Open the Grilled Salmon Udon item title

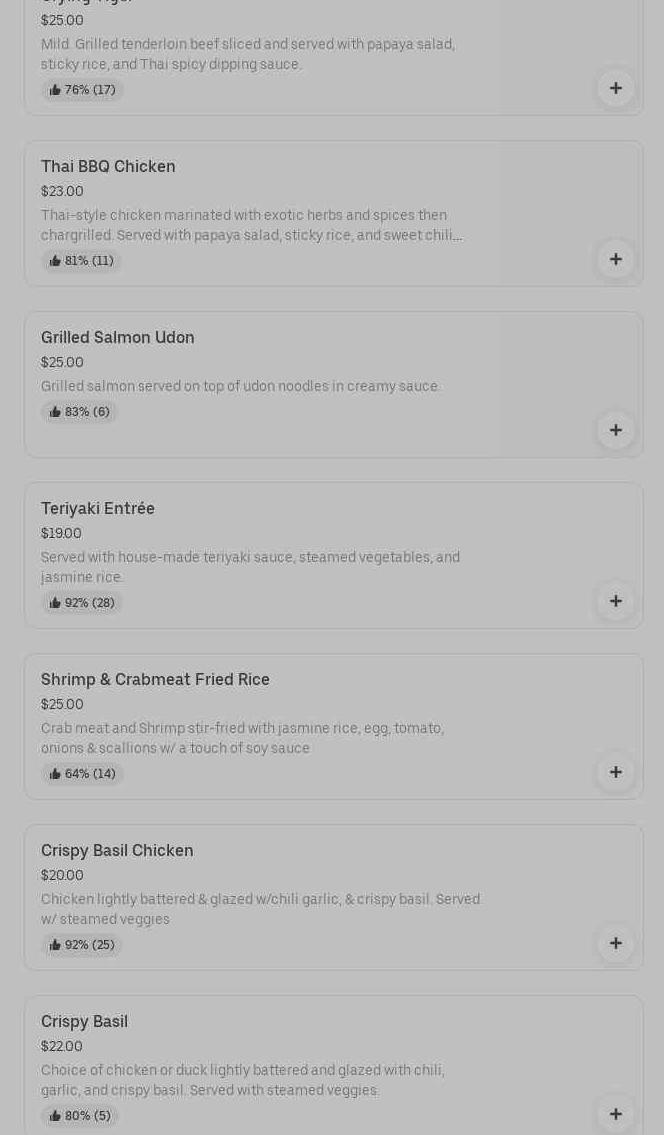[x=118, y=338]
